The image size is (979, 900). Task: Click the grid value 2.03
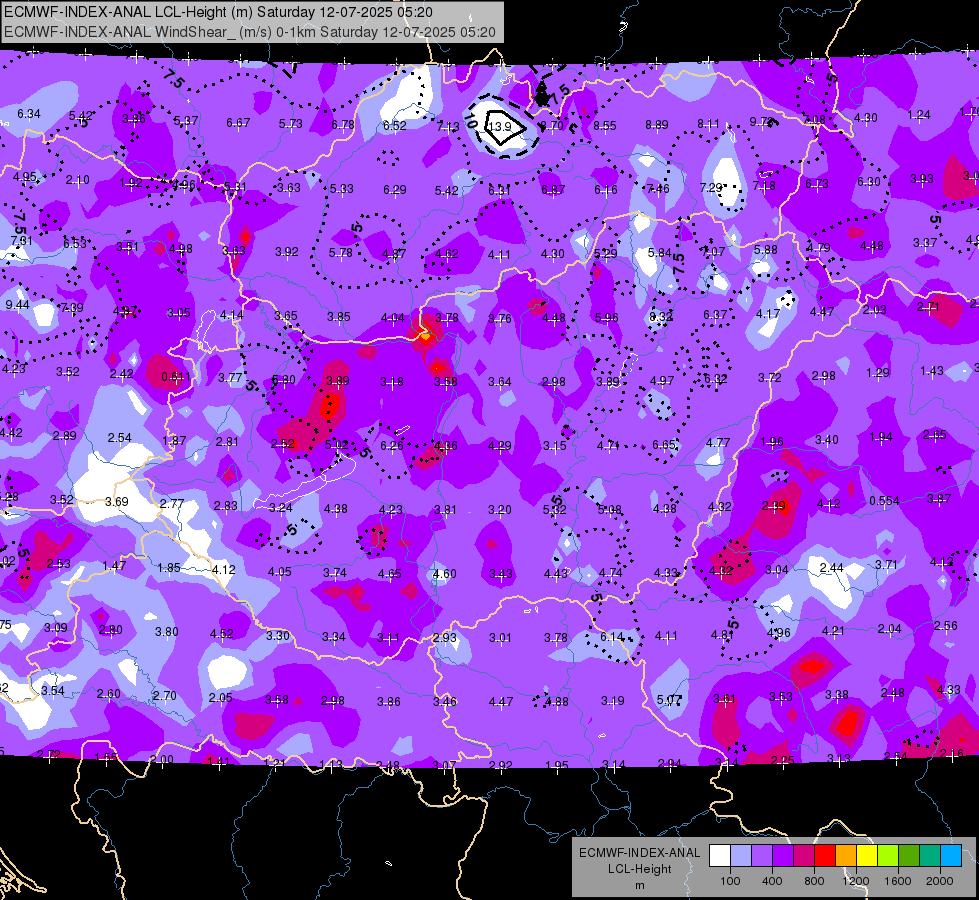point(875,310)
